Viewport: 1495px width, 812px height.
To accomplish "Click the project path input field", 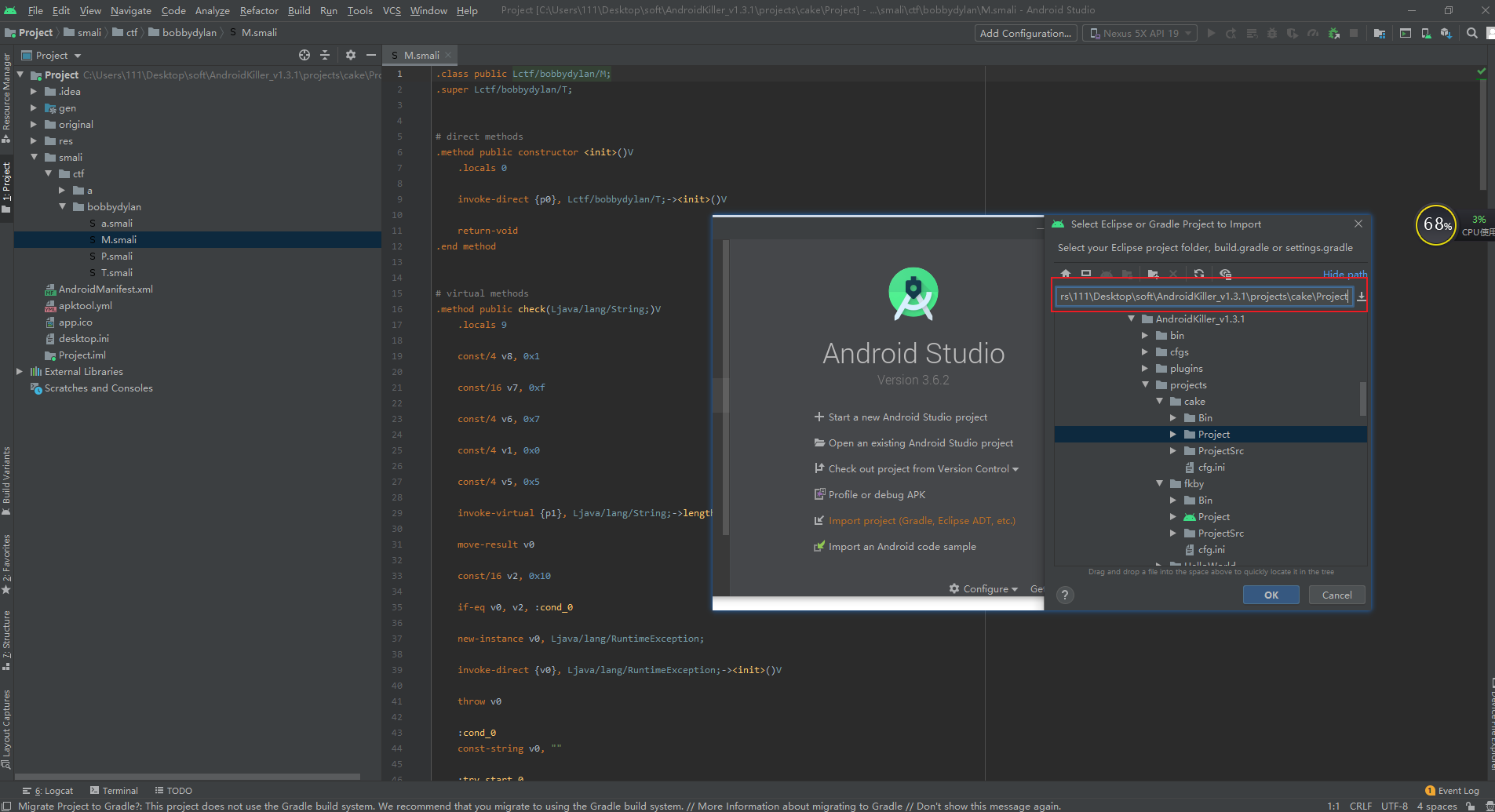I will [x=1202, y=297].
